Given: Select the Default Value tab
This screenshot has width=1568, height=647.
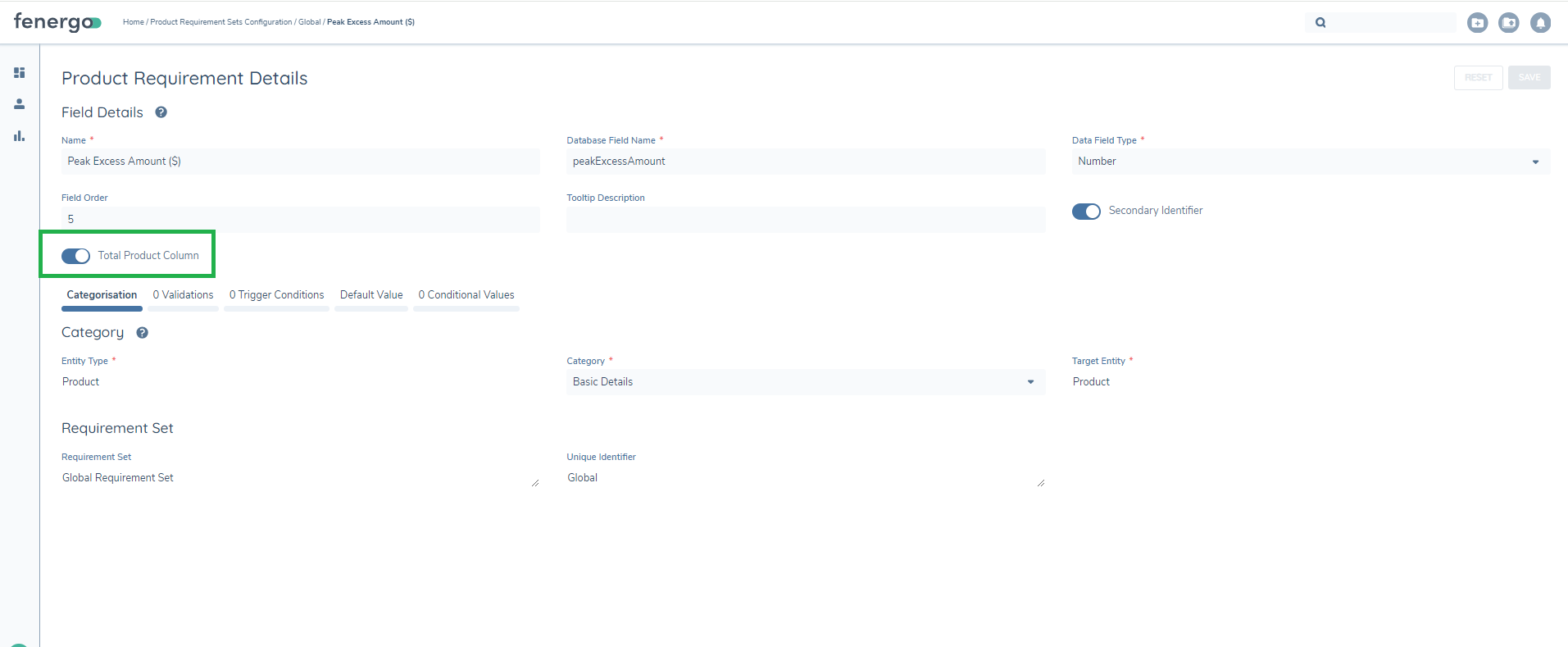Looking at the screenshot, I should pyautogui.click(x=371, y=295).
